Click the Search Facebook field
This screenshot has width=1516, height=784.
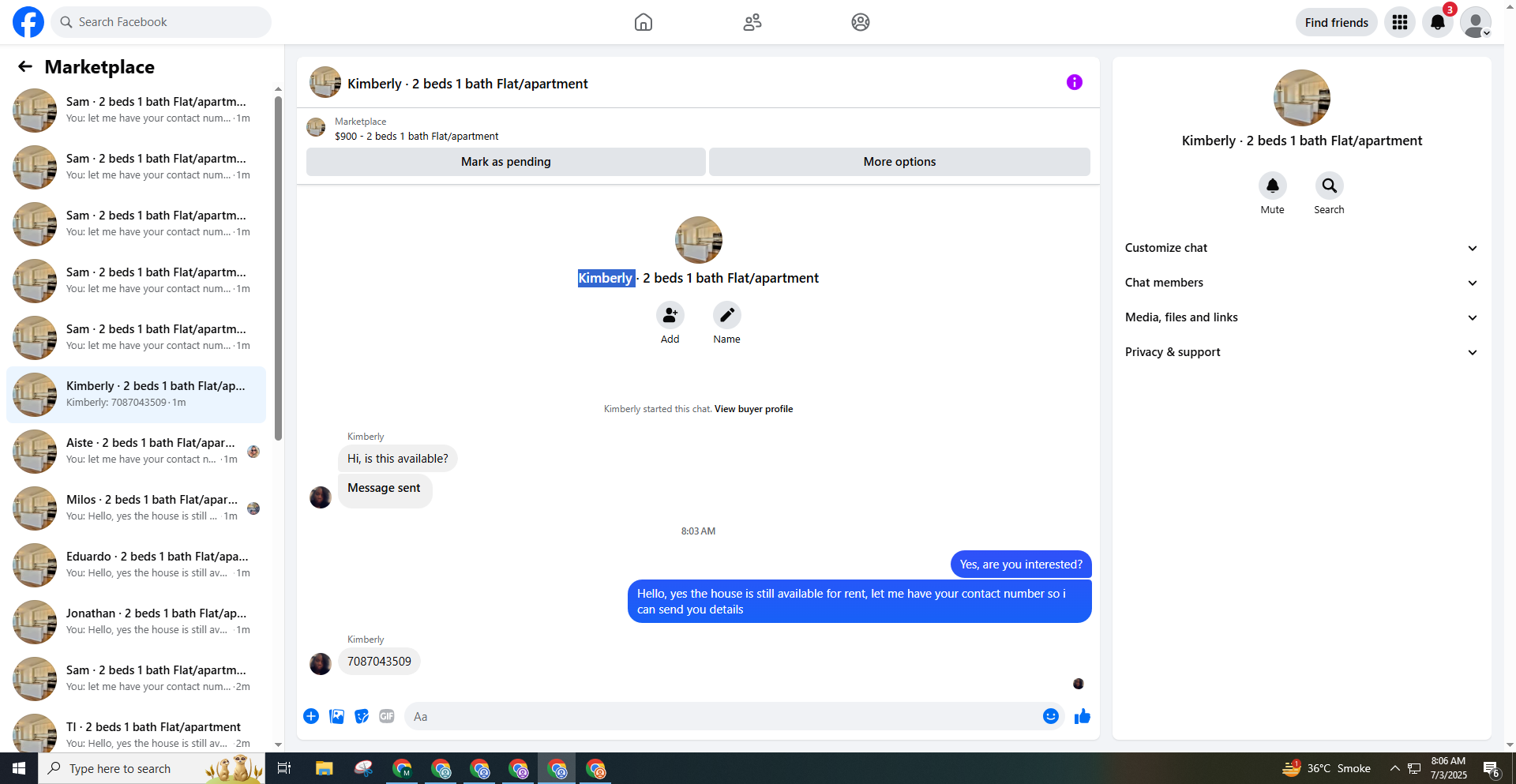(x=161, y=22)
